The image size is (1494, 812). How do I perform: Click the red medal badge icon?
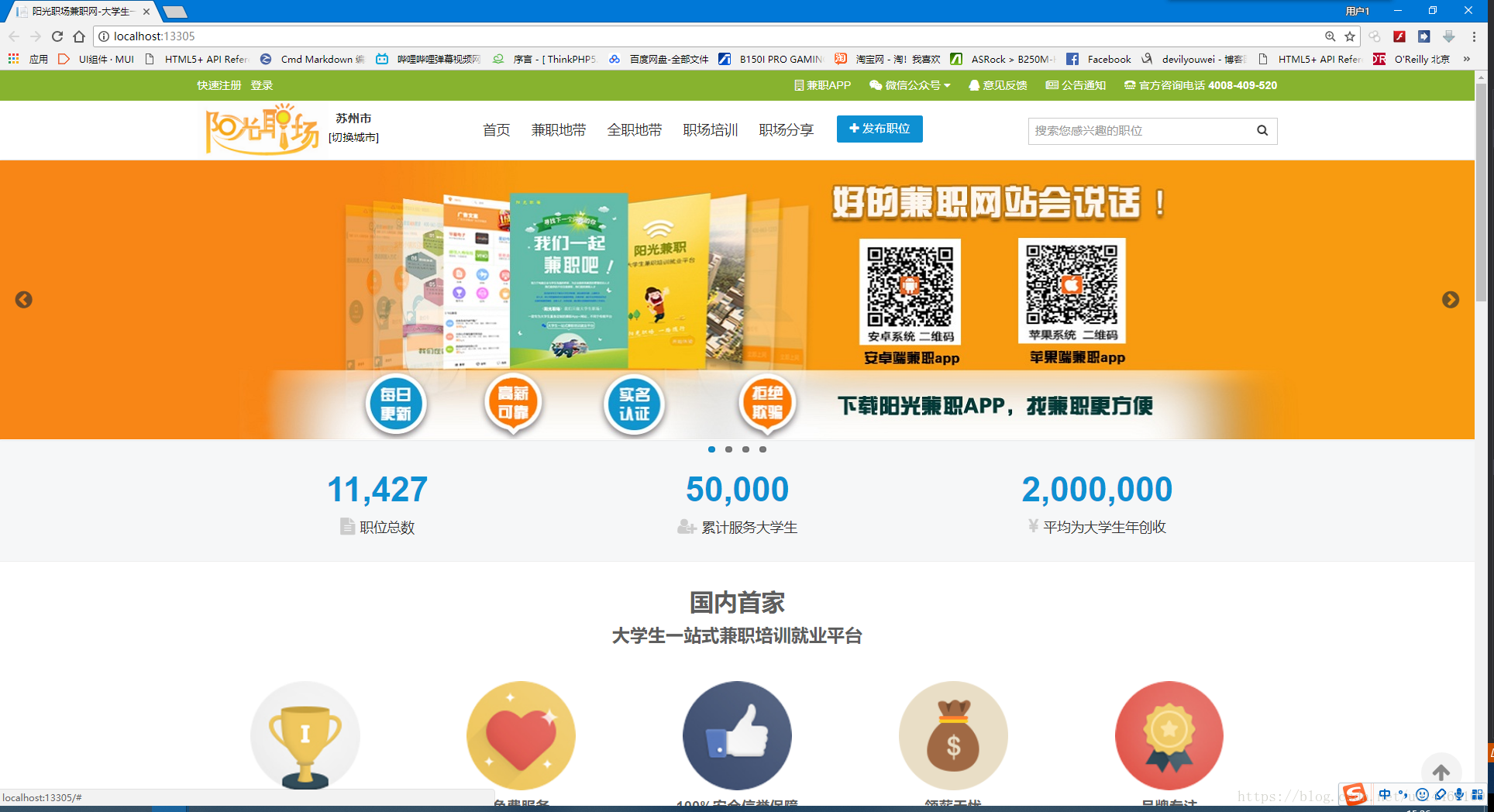(x=1169, y=735)
